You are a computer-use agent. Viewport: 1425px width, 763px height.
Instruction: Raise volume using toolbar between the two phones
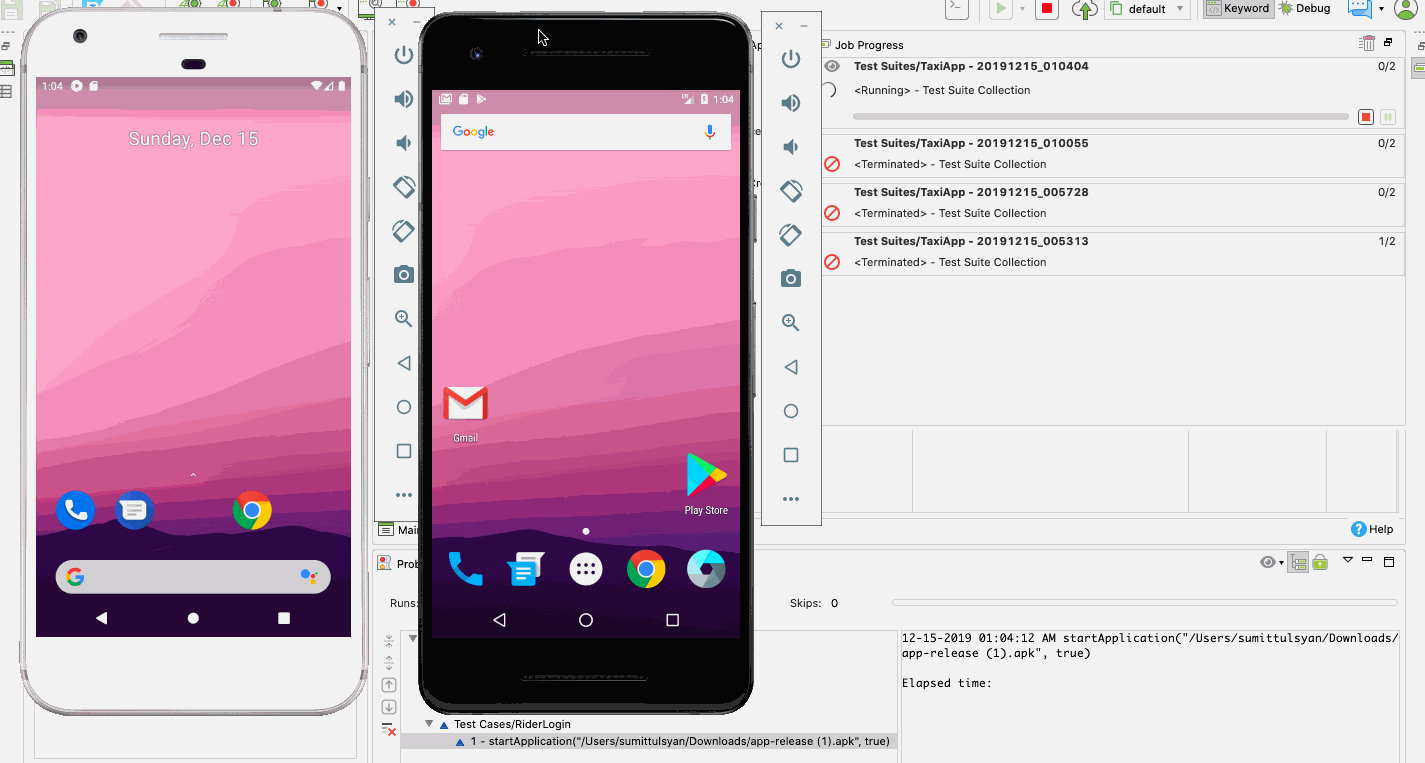tap(404, 99)
